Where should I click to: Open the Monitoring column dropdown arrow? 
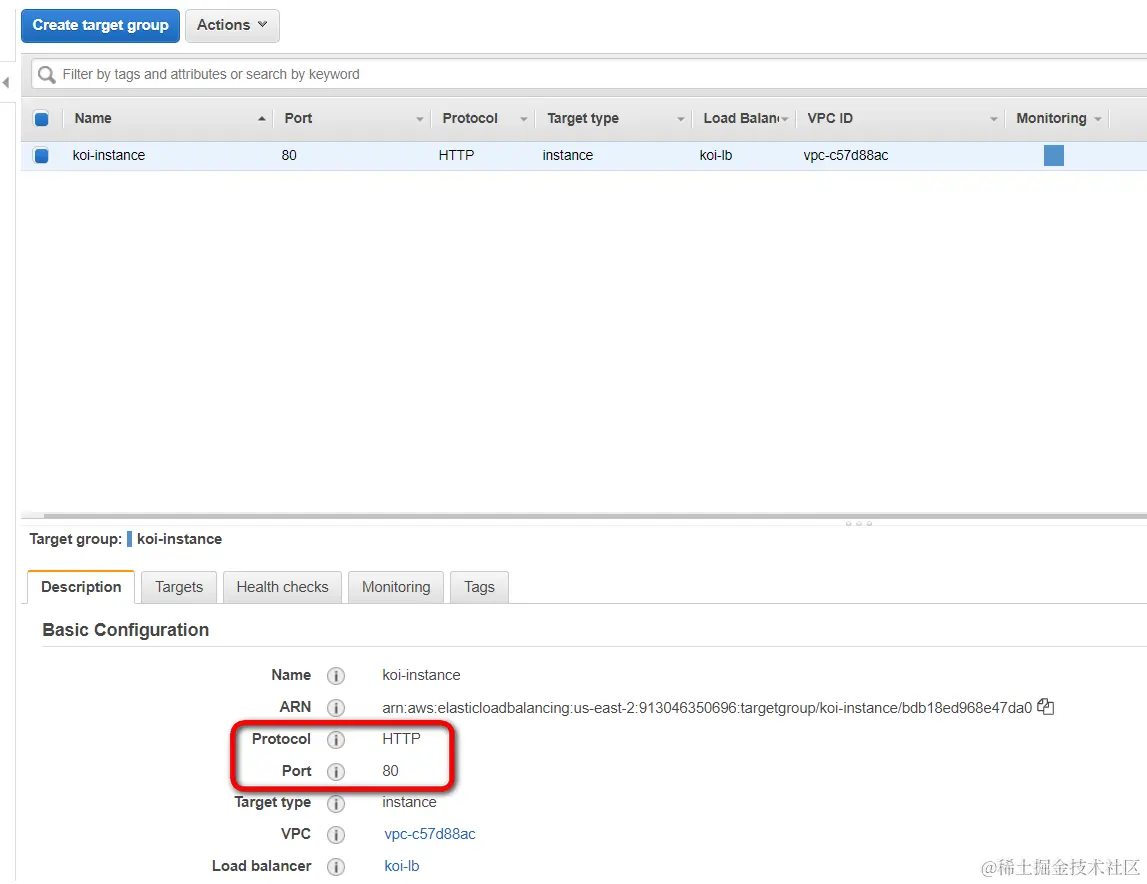tap(1098, 119)
